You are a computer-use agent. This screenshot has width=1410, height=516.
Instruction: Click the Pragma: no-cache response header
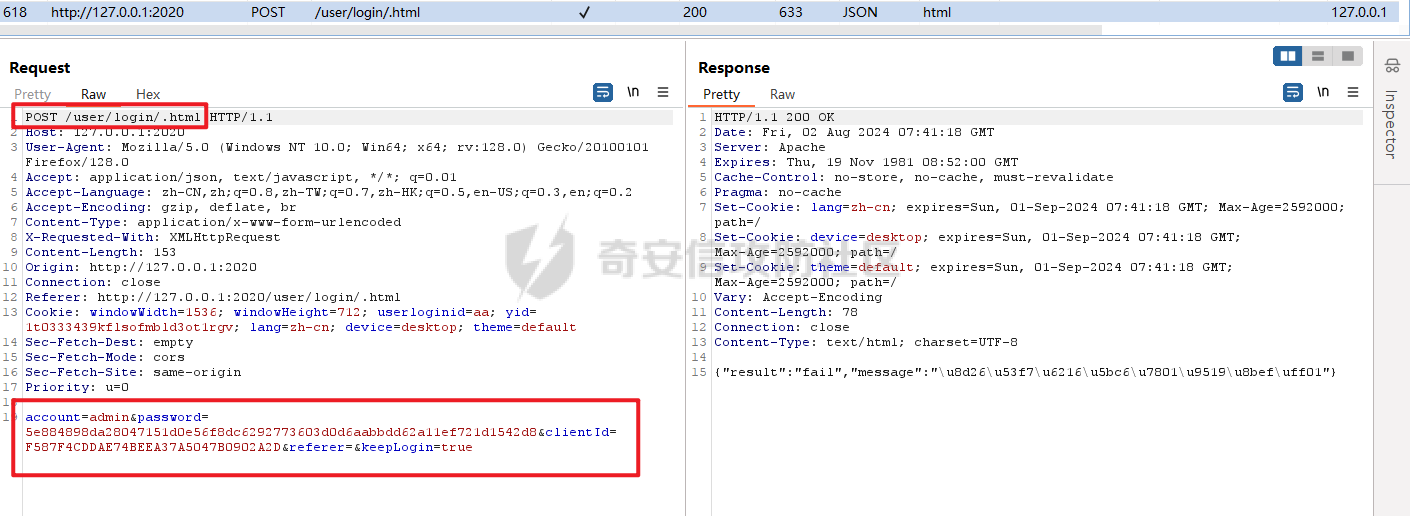click(x=778, y=192)
